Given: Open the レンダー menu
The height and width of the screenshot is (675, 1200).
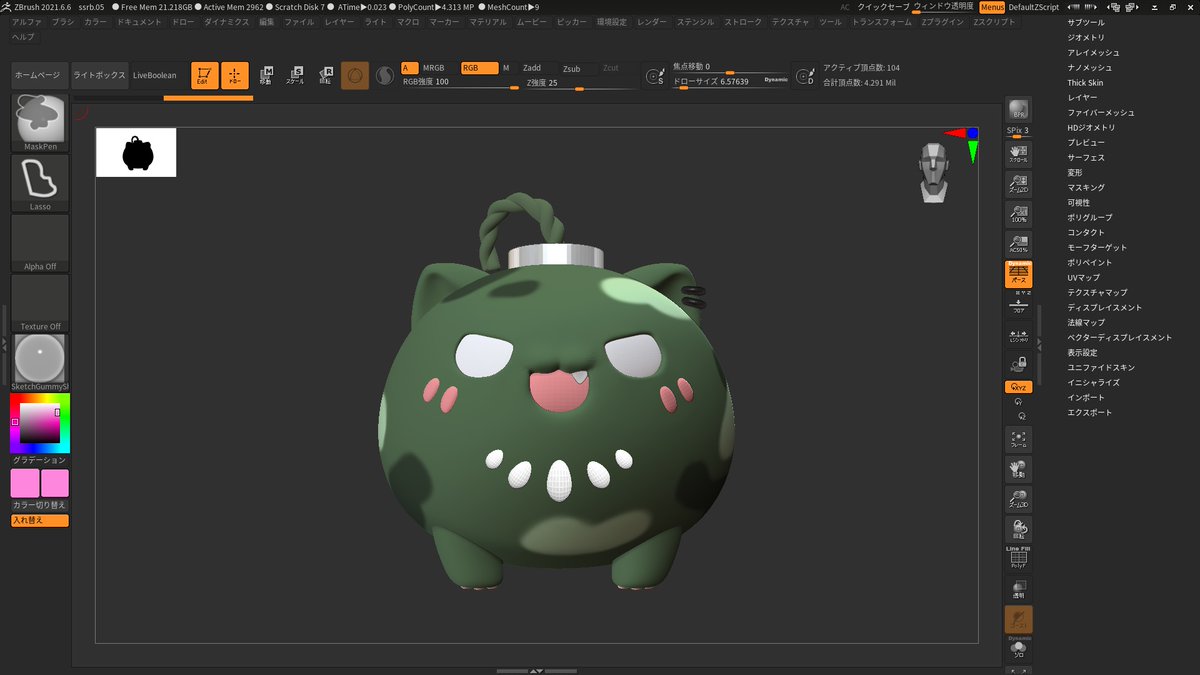Looking at the screenshot, I should tap(651, 21).
